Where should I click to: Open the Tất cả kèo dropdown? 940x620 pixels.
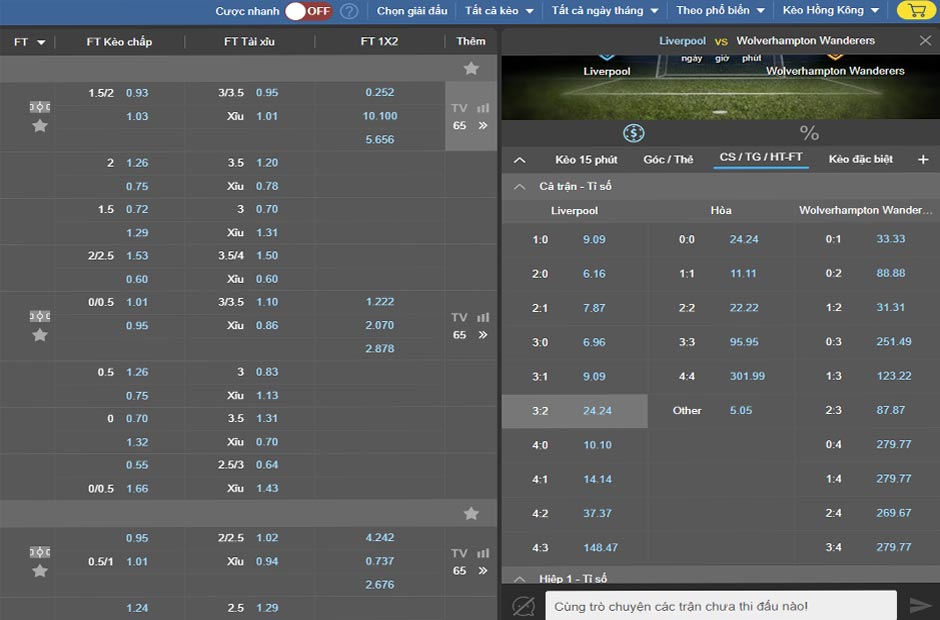[x=499, y=11]
